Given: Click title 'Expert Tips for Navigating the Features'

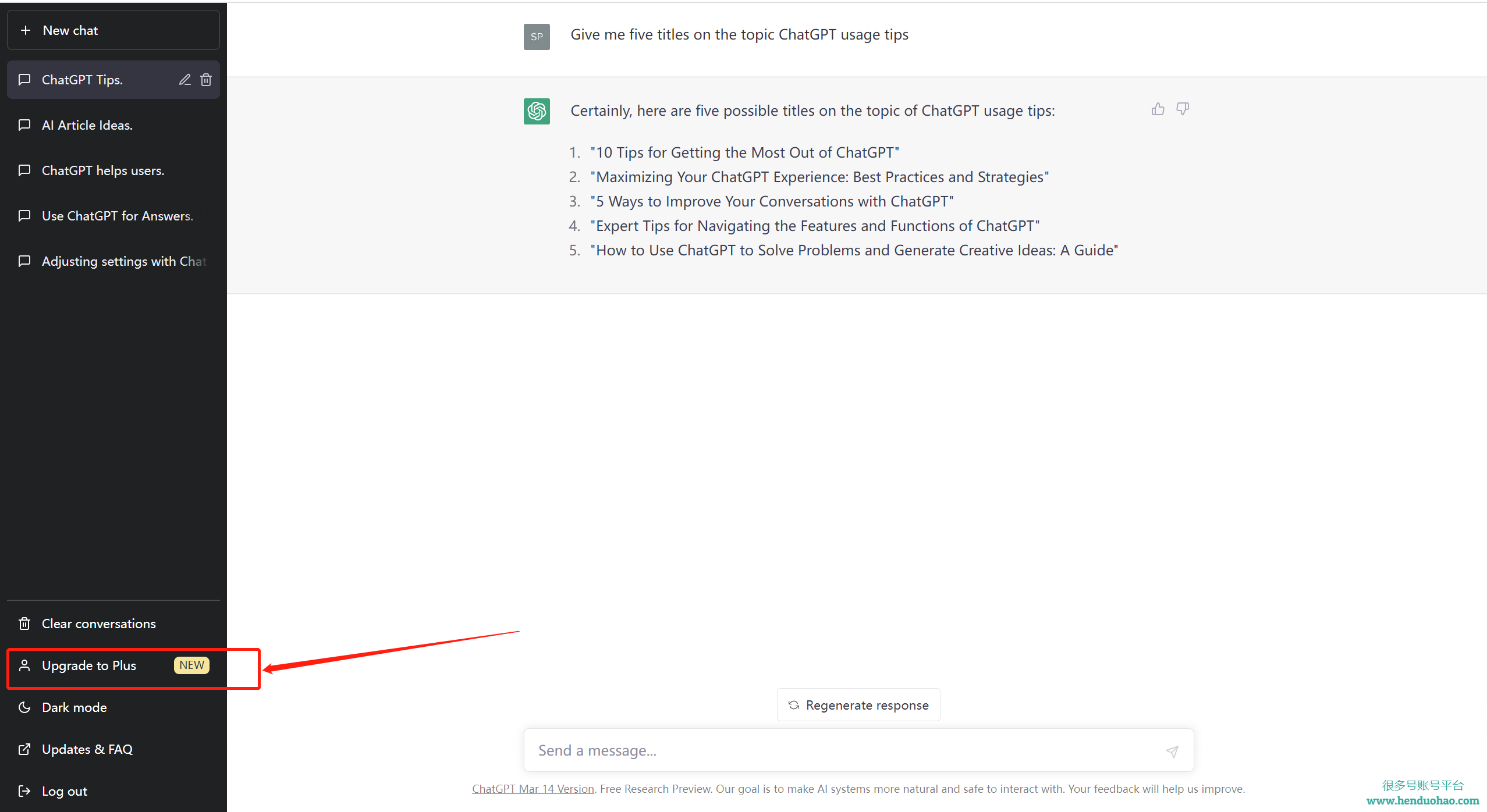Looking at the screenshot, I should 815,226.
